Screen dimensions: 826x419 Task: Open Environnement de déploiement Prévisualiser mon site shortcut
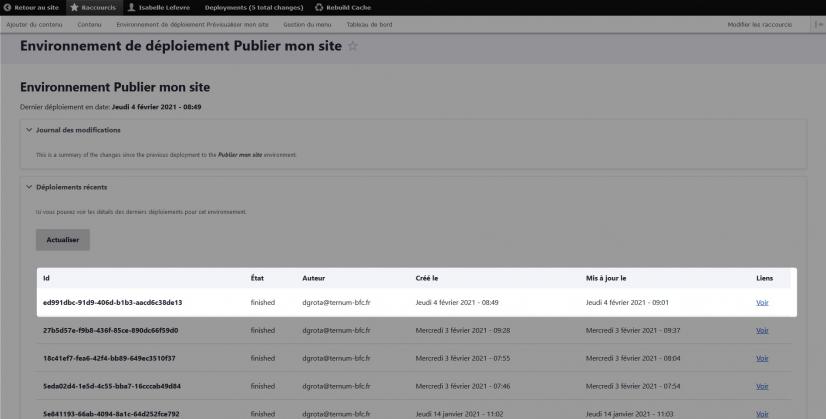click(192, 24)
